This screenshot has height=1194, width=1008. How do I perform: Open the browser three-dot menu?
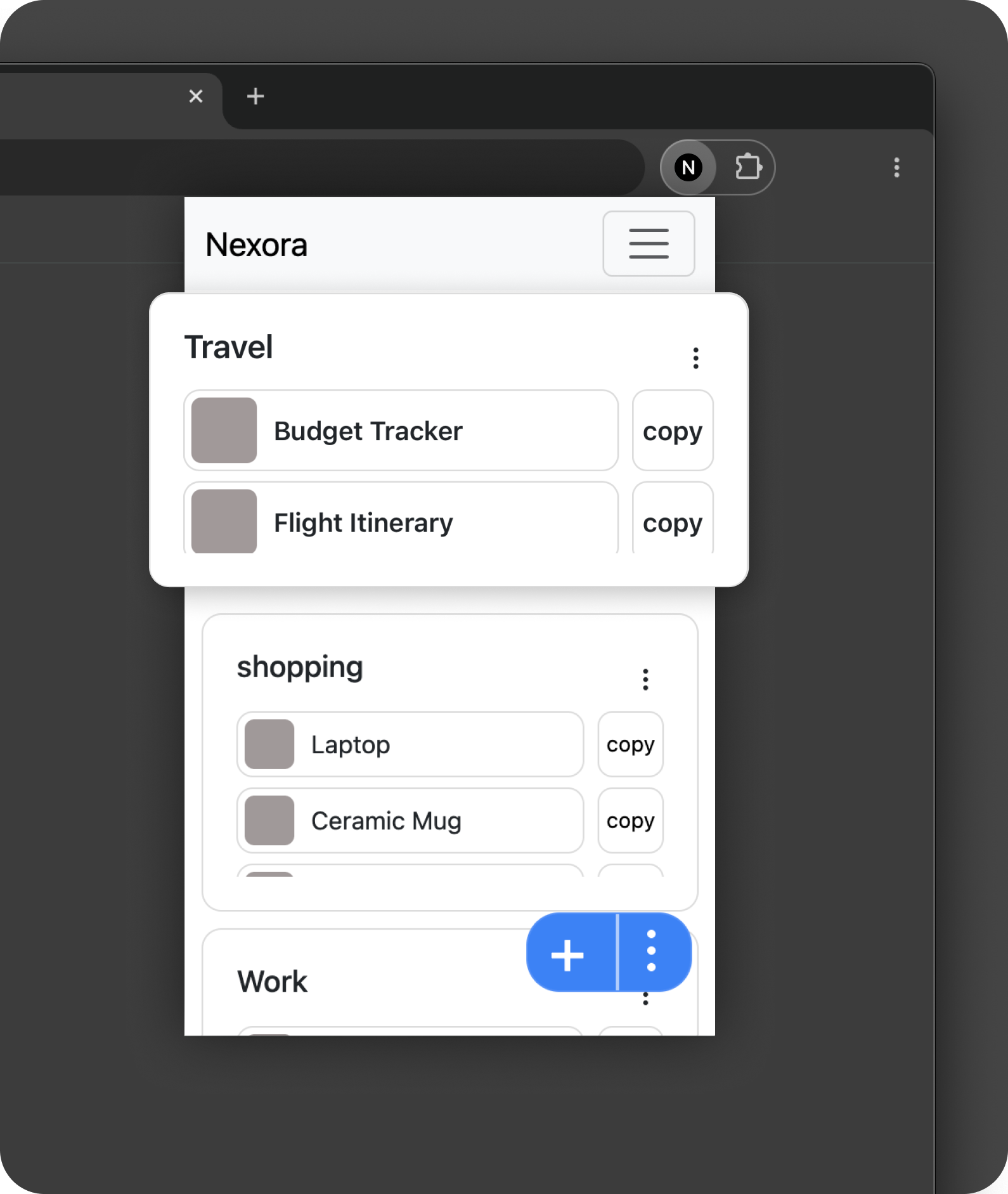tap(896, 167)
